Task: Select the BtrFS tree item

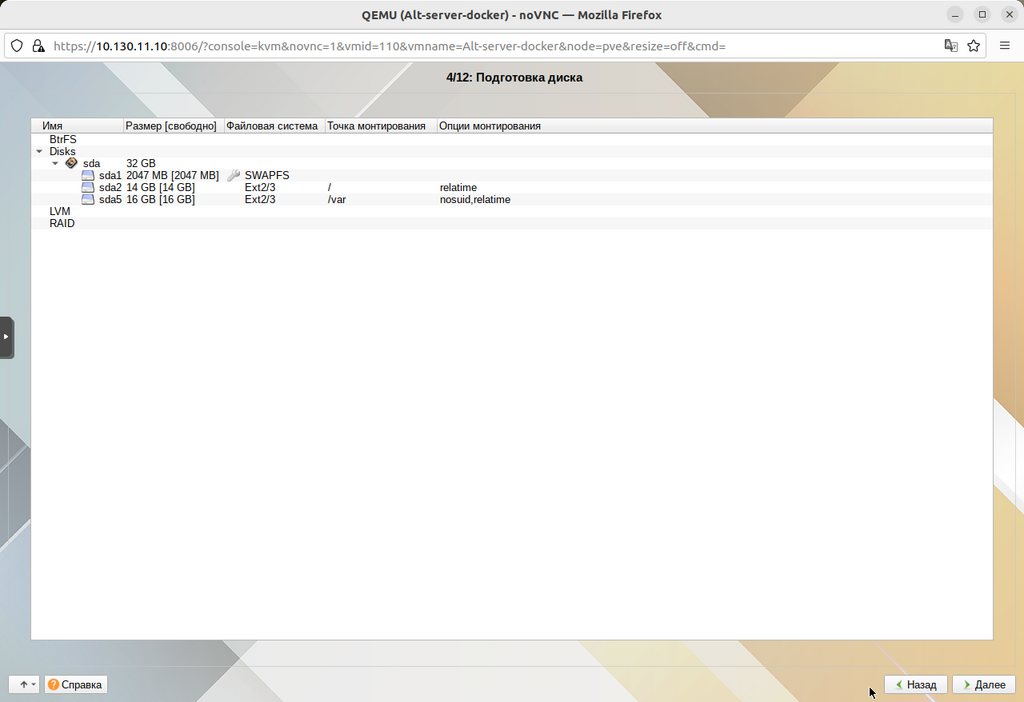Action: (63, 140)
